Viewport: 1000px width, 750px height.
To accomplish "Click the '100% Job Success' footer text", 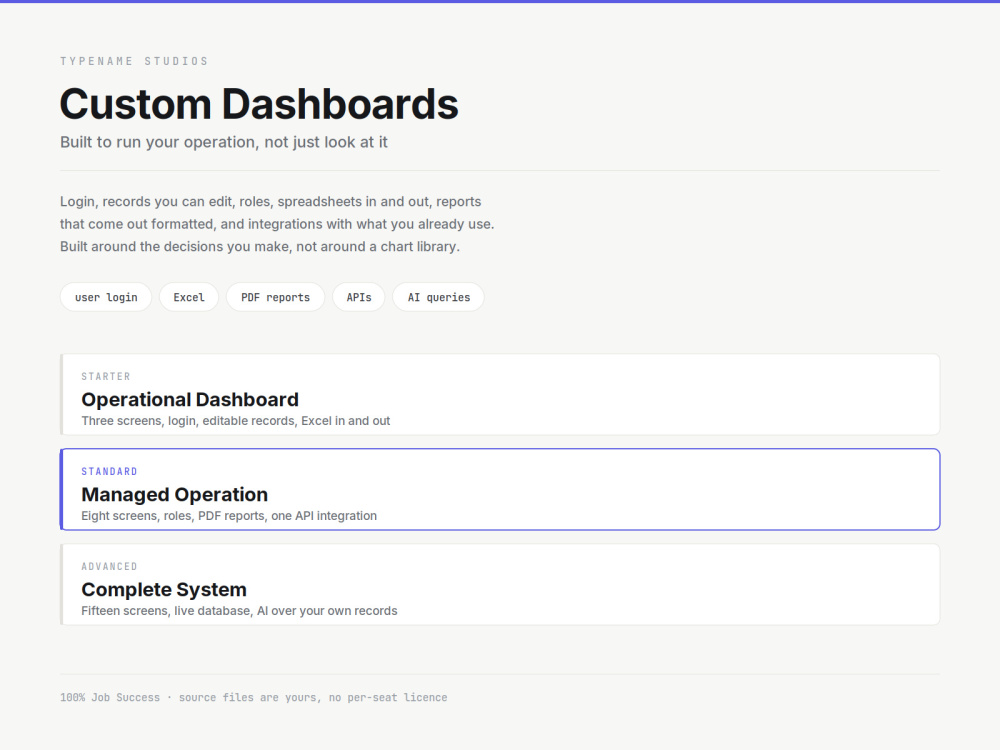I will coord(254,698).
